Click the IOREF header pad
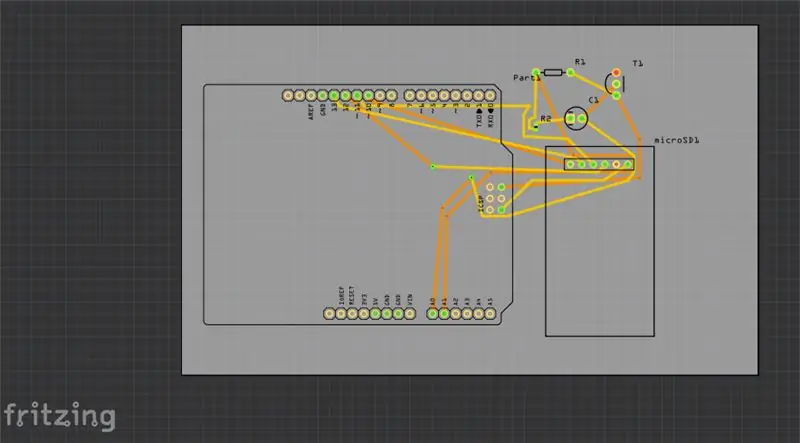 click(341, 313)
